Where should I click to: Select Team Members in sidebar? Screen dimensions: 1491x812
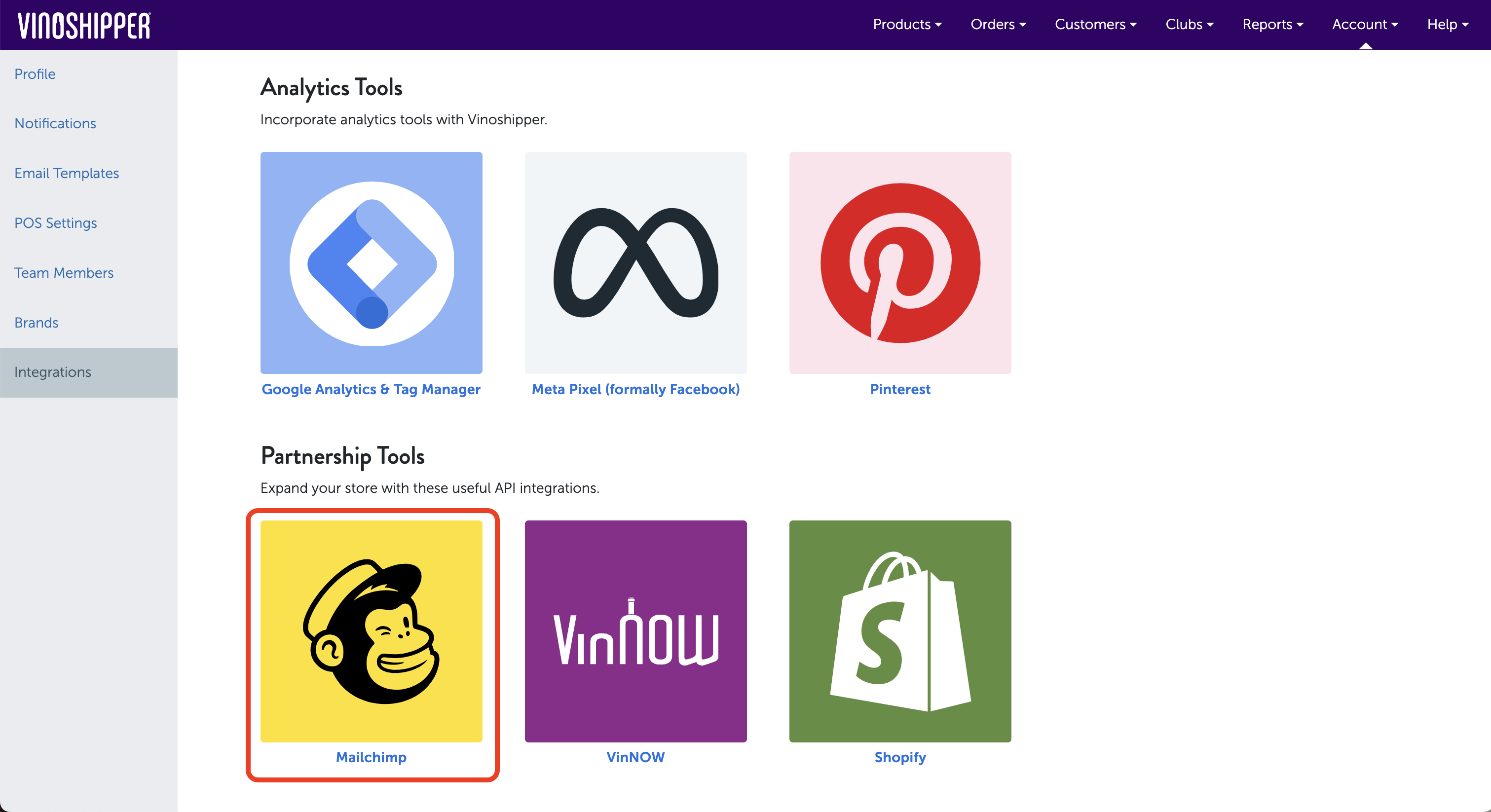point(64,273)
